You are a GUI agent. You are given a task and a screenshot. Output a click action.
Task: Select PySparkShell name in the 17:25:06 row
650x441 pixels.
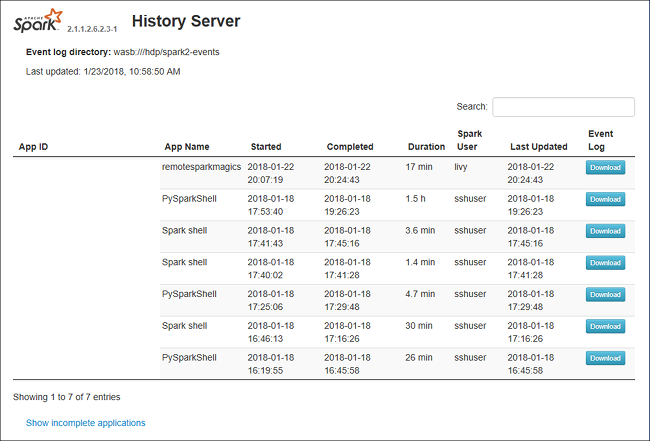(189, 294)
